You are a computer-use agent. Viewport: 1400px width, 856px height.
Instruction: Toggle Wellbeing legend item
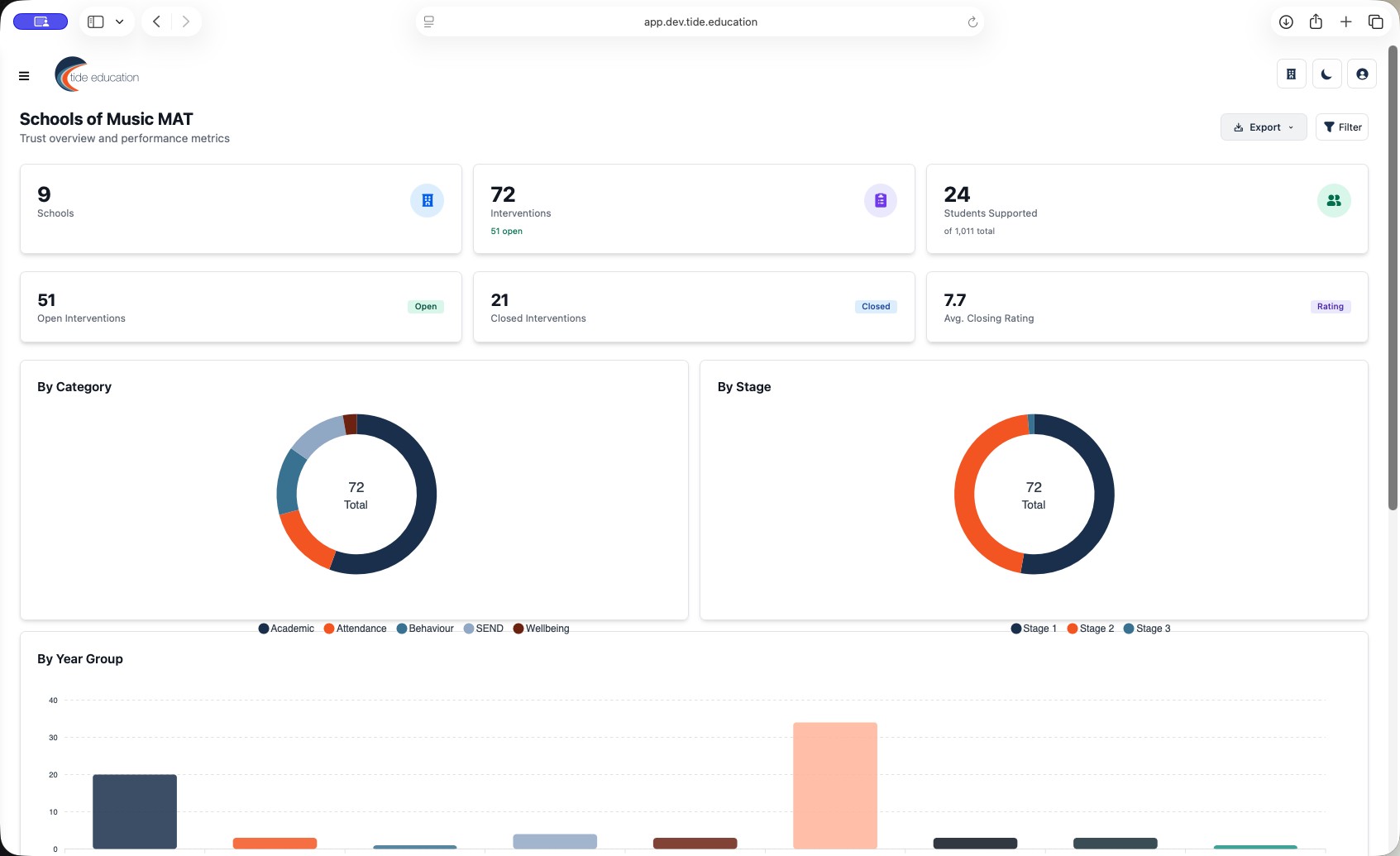pos(542,629)
